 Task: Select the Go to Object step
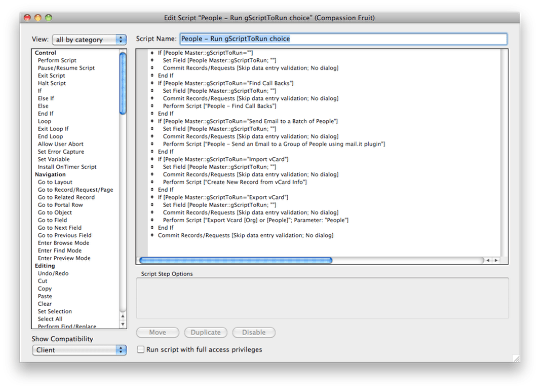click(55, 213)
